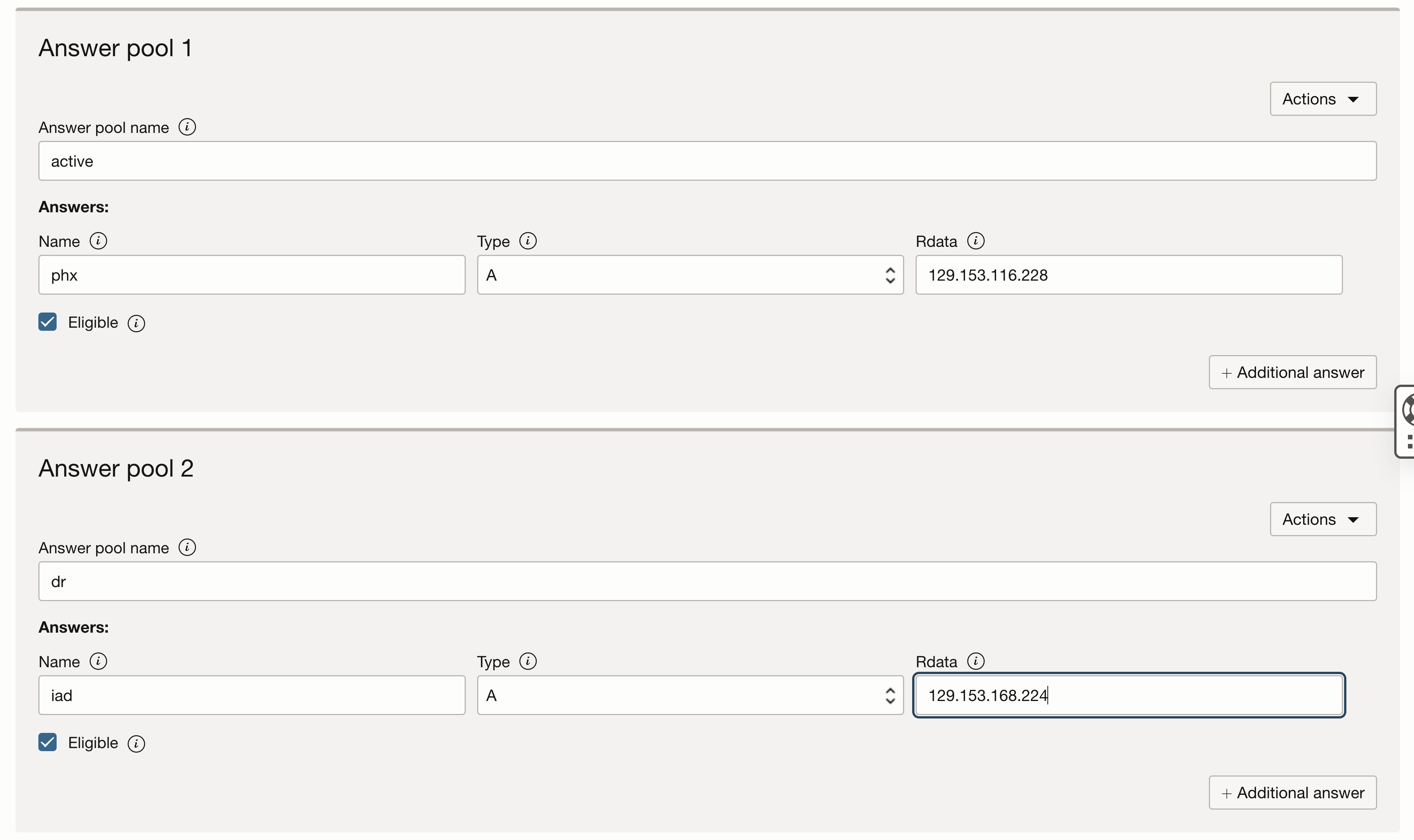Click the 'iad' answer name field
This screenshot has height=840, width=1414.
click(251, 695)
